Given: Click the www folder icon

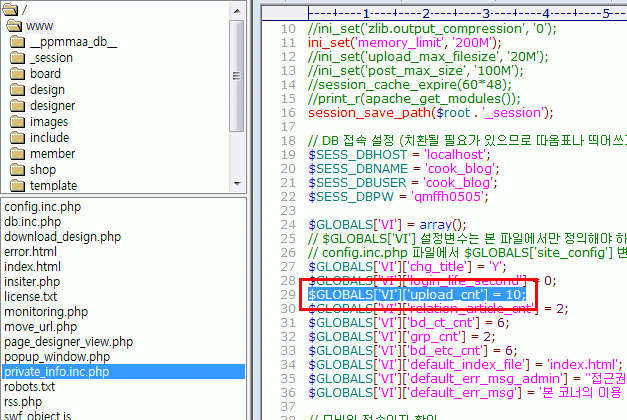Looking at the screenshot, I should tap(15, 25).
